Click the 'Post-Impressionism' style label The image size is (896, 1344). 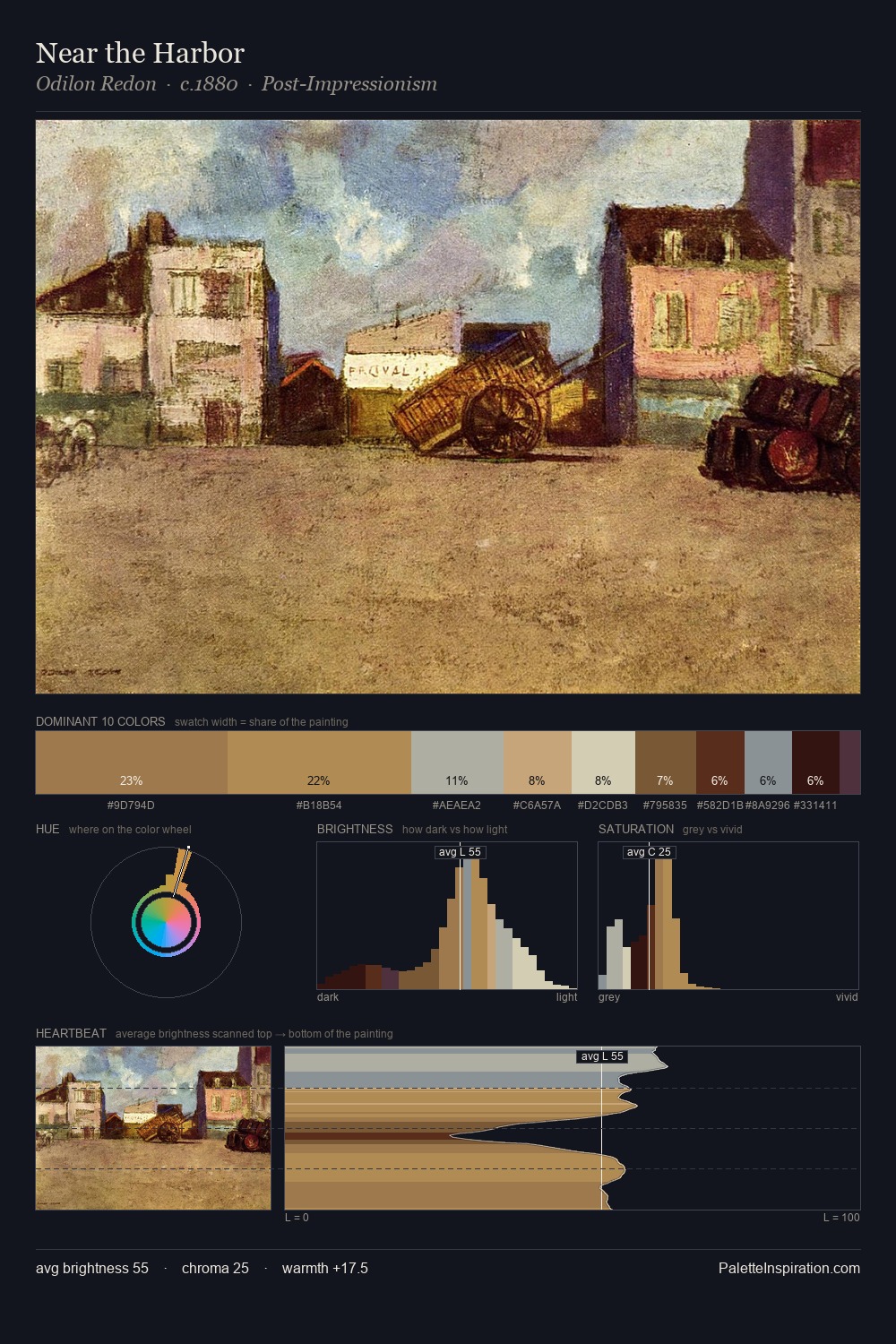click(x=349, y=83)
